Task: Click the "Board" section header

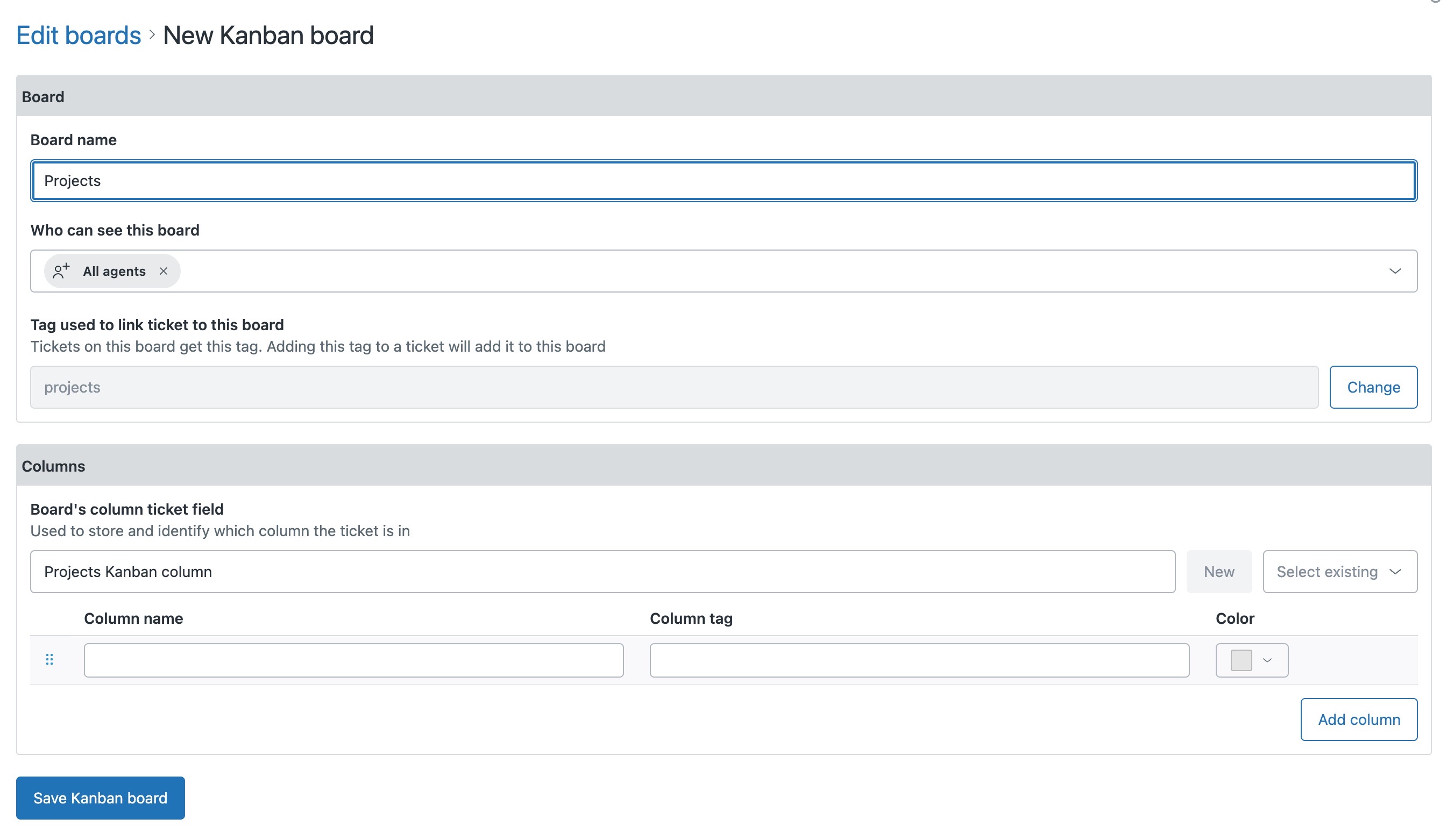Action: [723, 96]
